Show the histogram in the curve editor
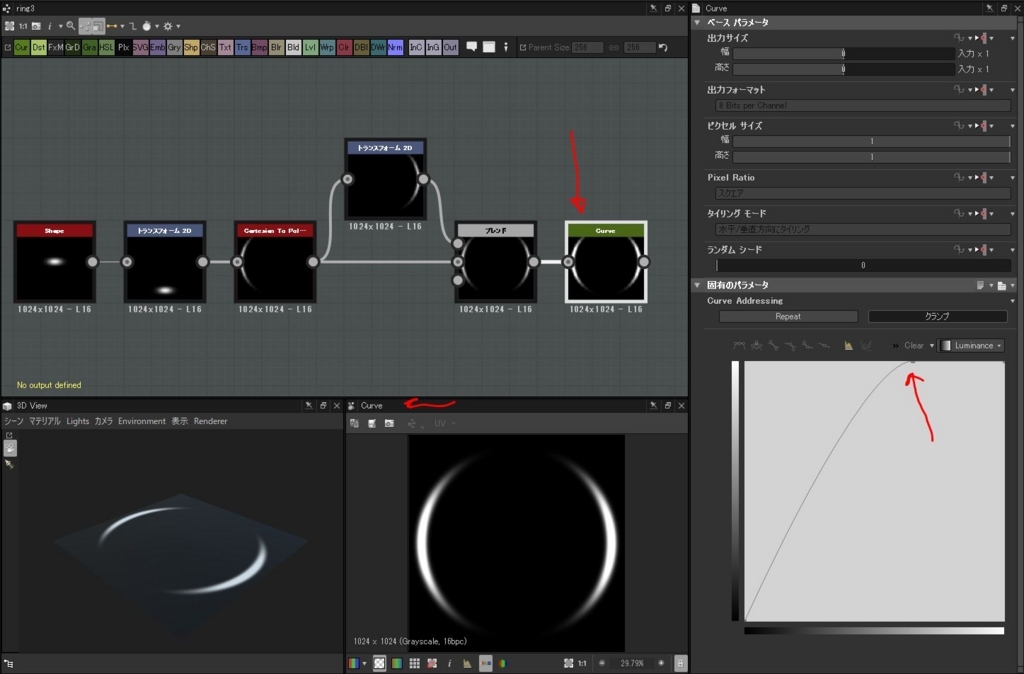The image size is (1024, 674). coord(848,345)
